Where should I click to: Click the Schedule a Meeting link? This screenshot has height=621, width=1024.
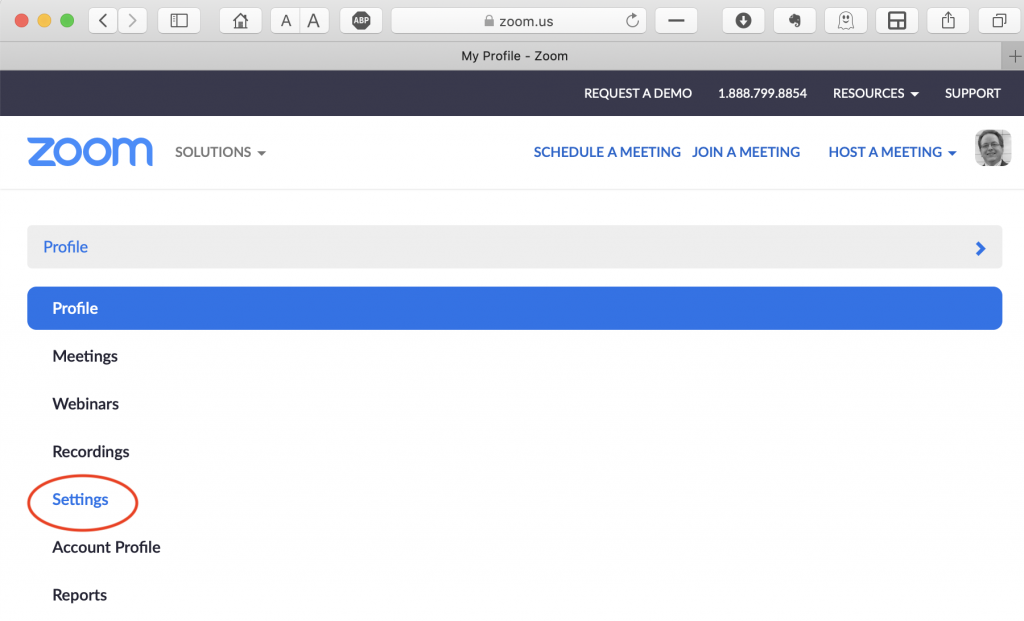pos(607,152)
